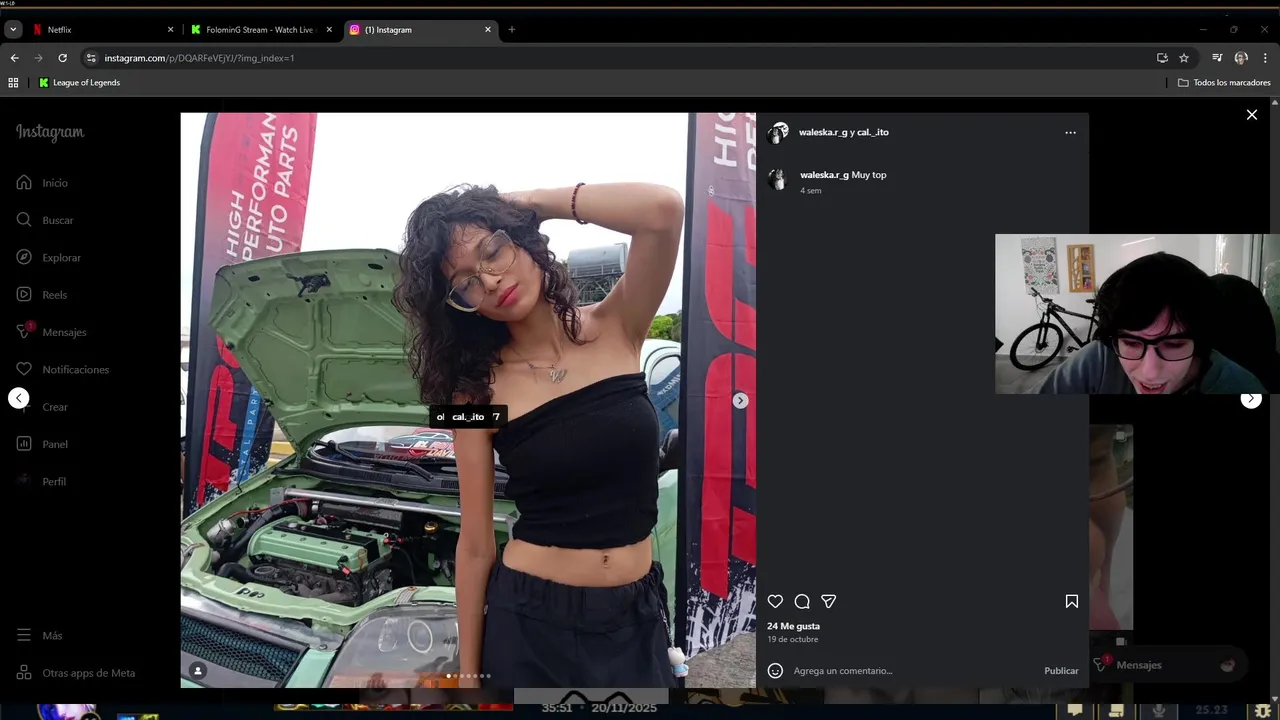Reload the page
The height and width of the screenshot is (720, 1280).
coord(62,58)
